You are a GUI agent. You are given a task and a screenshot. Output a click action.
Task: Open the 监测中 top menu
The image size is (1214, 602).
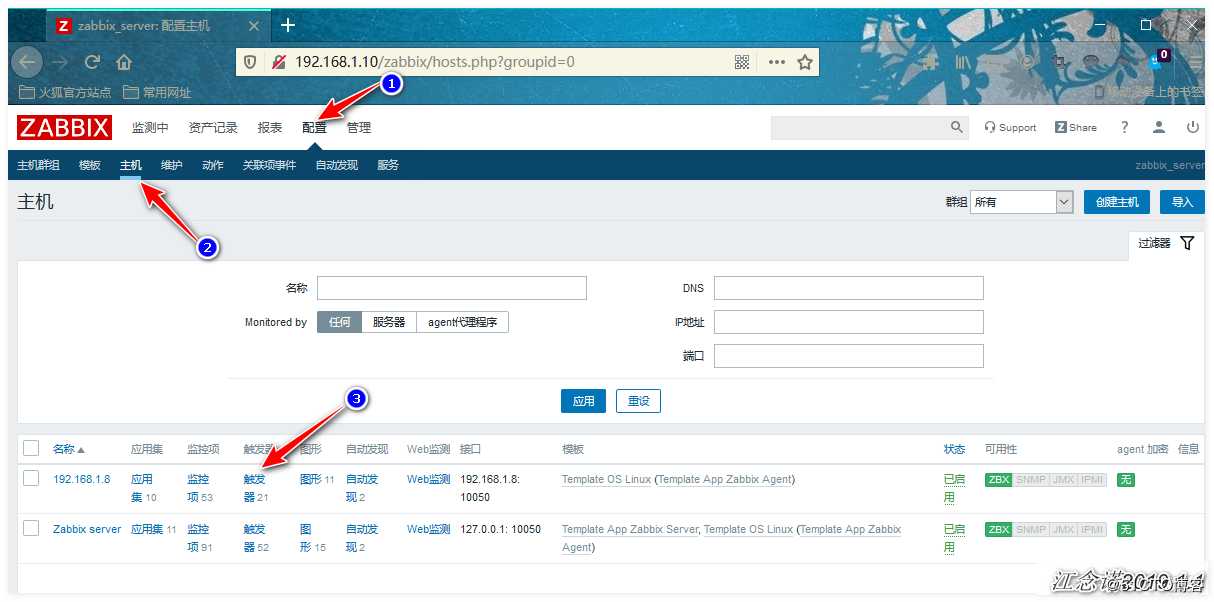[x=150, y=128]
